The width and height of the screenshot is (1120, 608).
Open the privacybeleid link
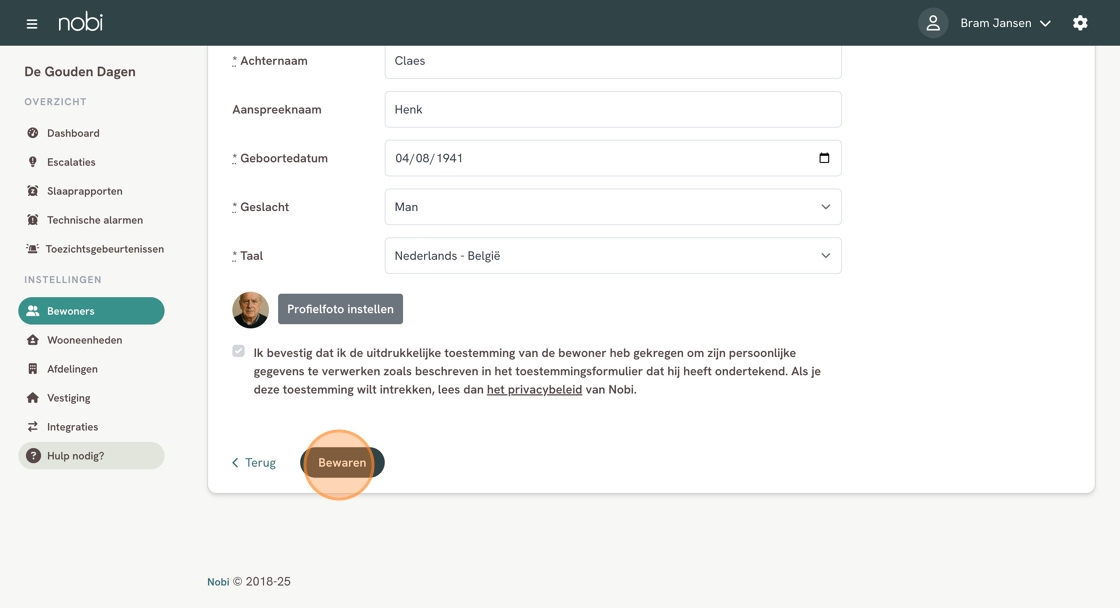coord(534,390)
